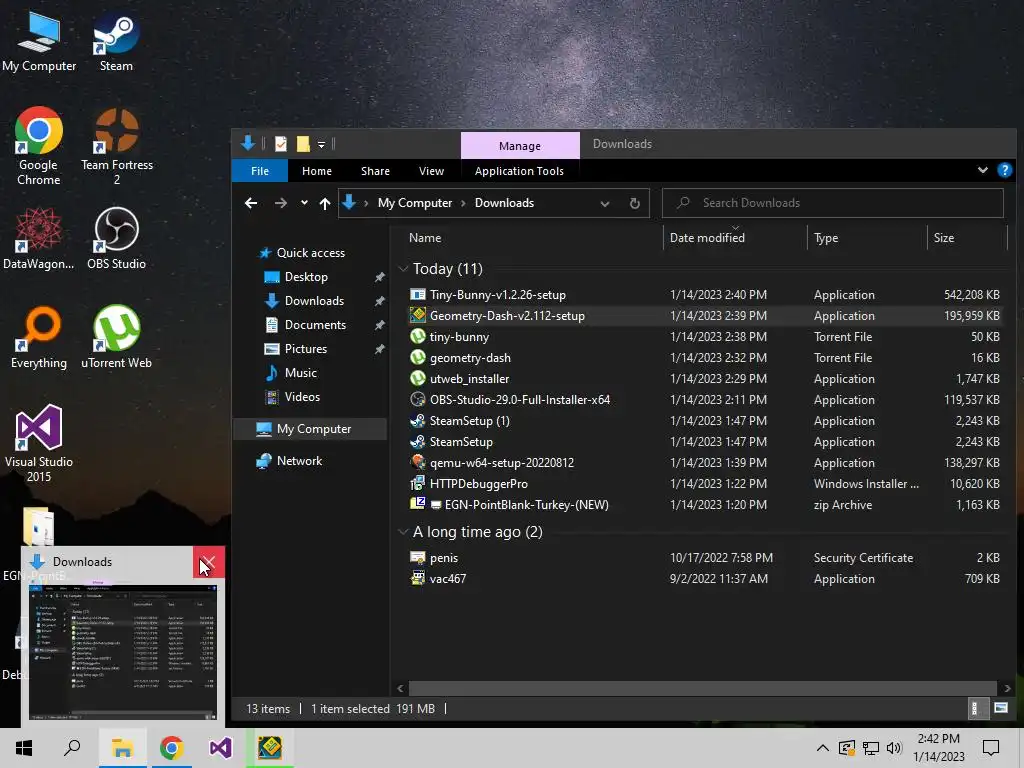The height and width of the screenshot is (768, 1024).
Task: Open the File ribbon tab
Action: (x=260, y=170)
